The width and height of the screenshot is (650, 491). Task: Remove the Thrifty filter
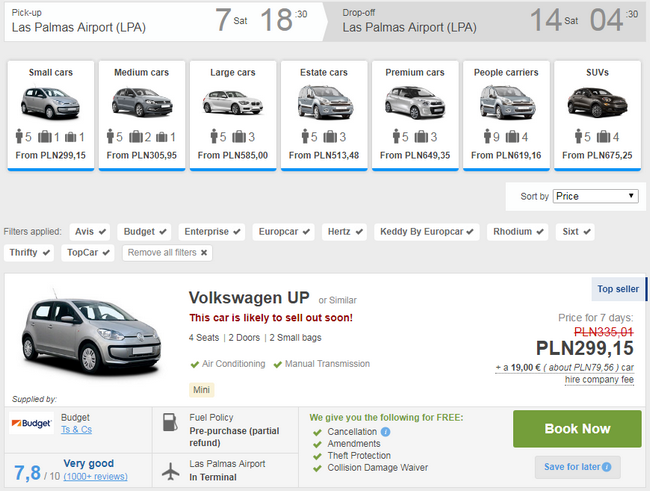coord(29,253)
